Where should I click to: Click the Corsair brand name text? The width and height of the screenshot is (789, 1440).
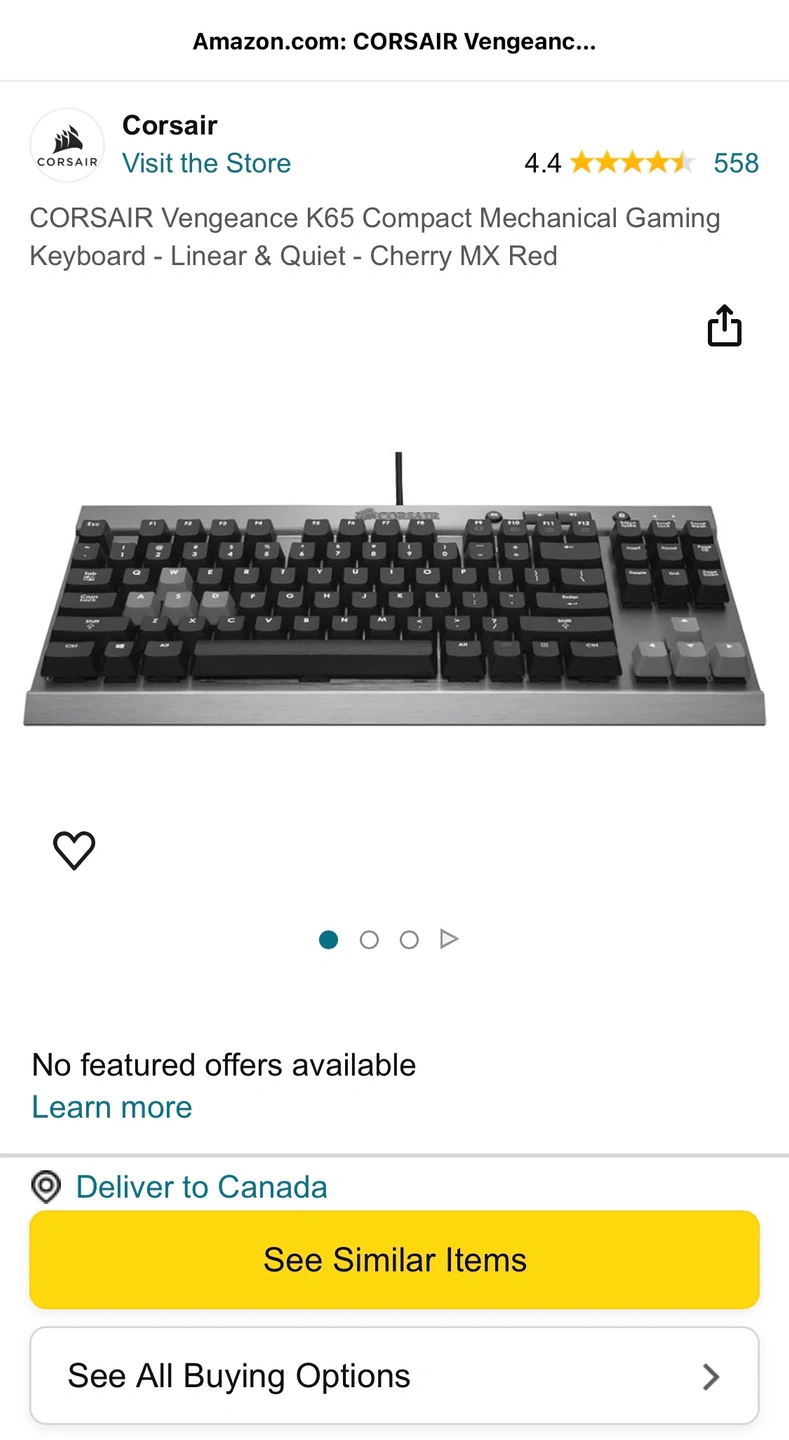click(x=169, y=125)
